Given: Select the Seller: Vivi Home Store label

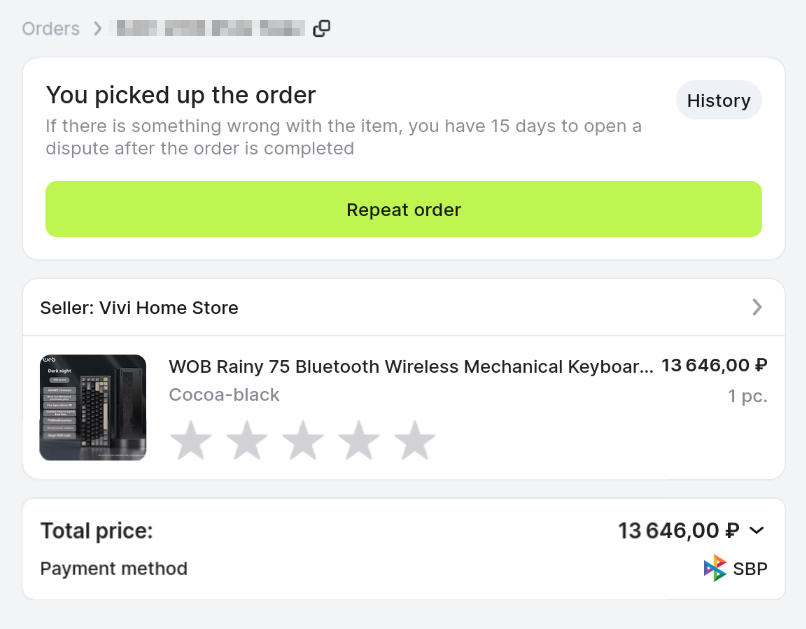Looking at the screenshot, I should coord(139,308).
